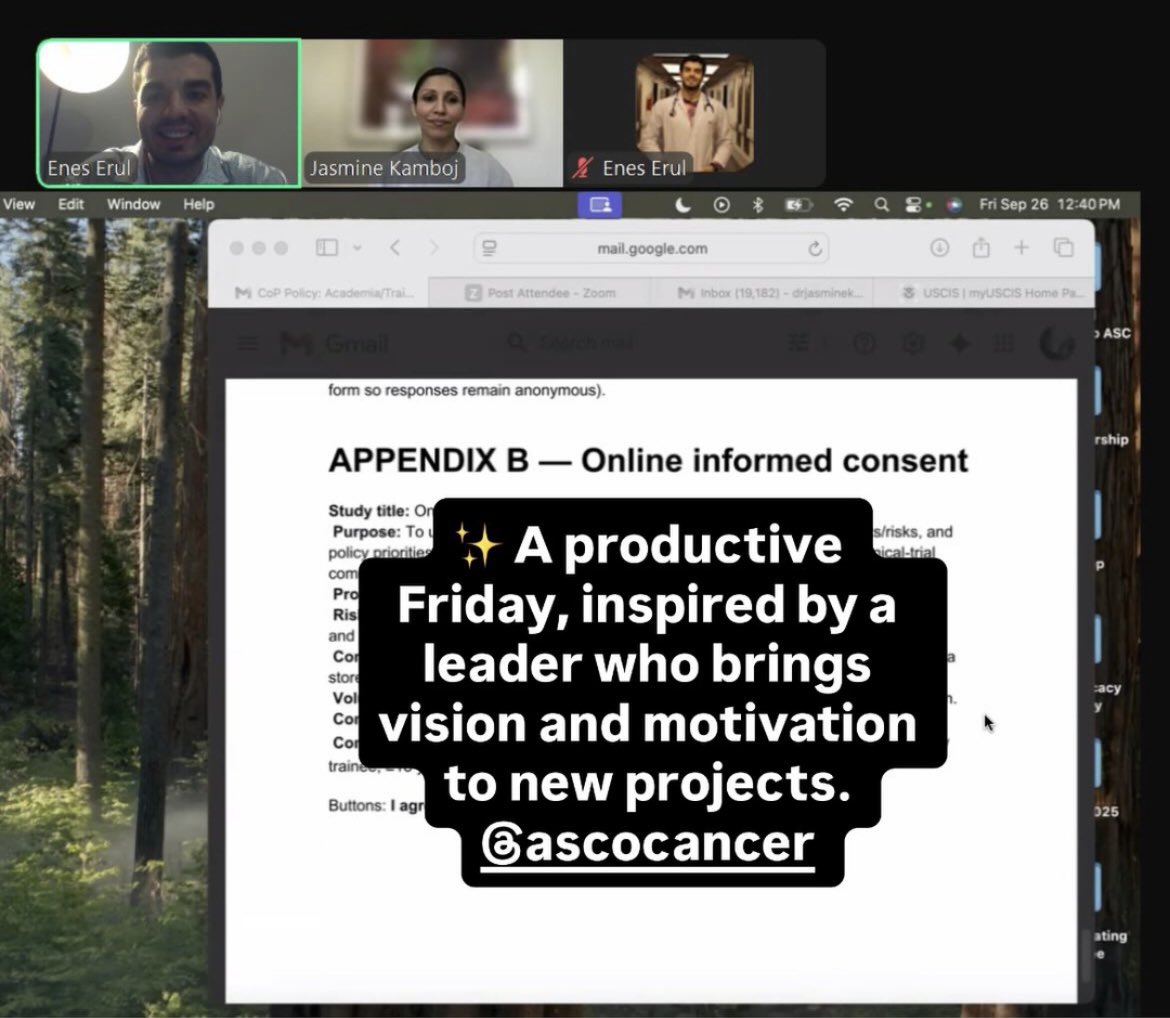Viewport: 1170px width, 1018px height.
Task: Select Enes Erul highlighted video tile
Action: pos(169,112)
